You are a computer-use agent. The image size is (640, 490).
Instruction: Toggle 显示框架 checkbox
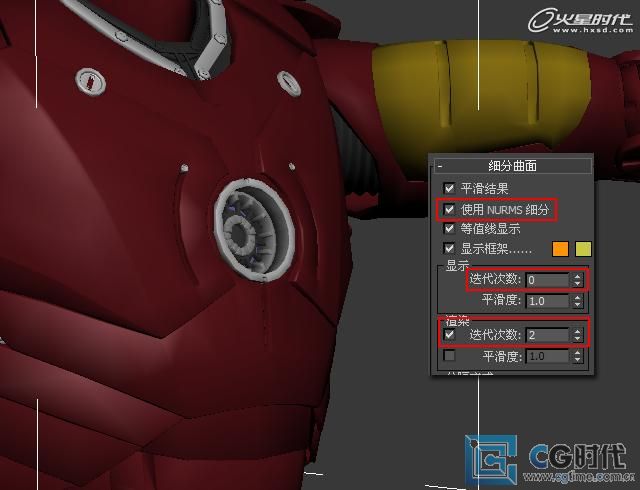(449, 248)
